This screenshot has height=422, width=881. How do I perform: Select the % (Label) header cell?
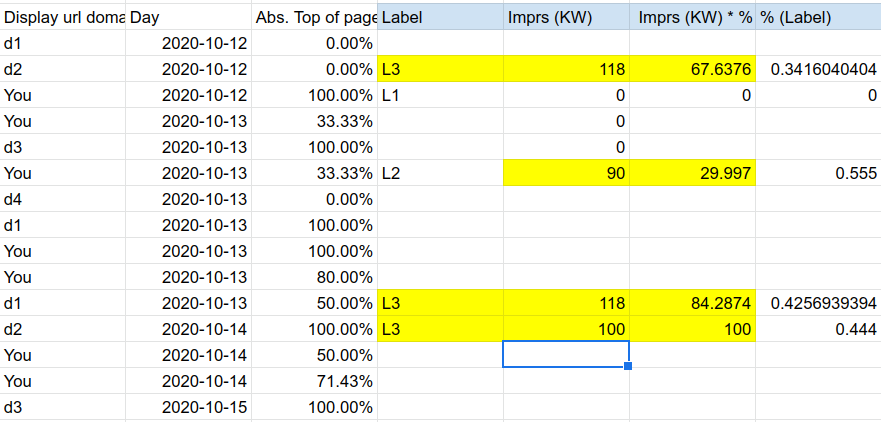818,17
